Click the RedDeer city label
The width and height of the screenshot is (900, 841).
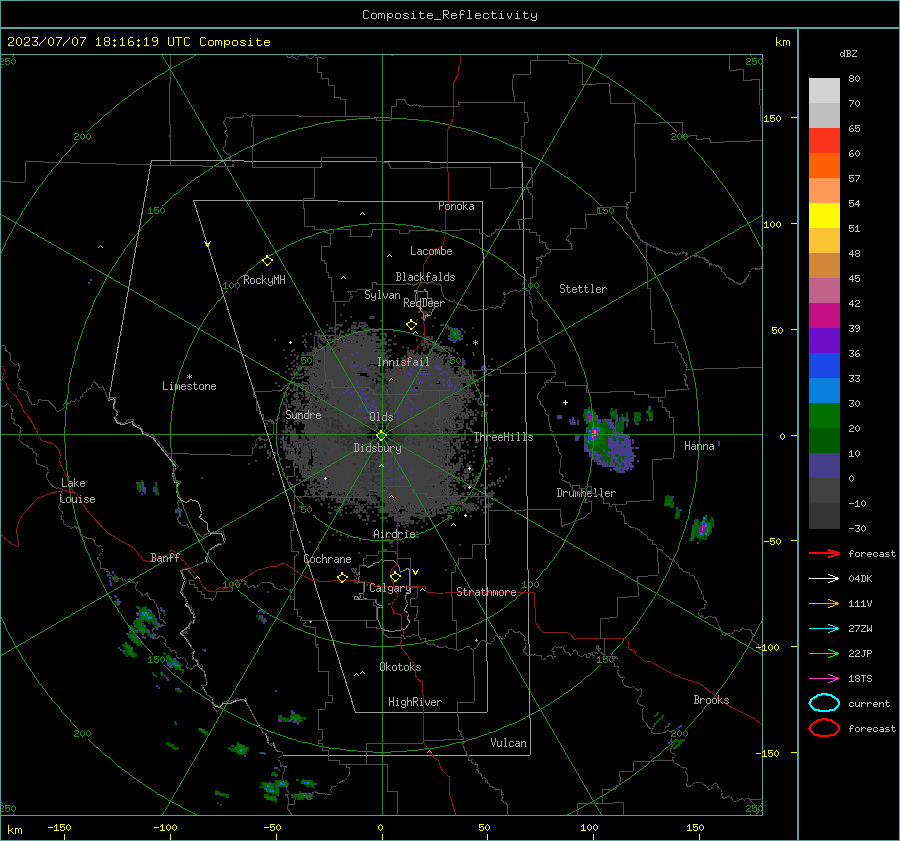click(424, 303)
